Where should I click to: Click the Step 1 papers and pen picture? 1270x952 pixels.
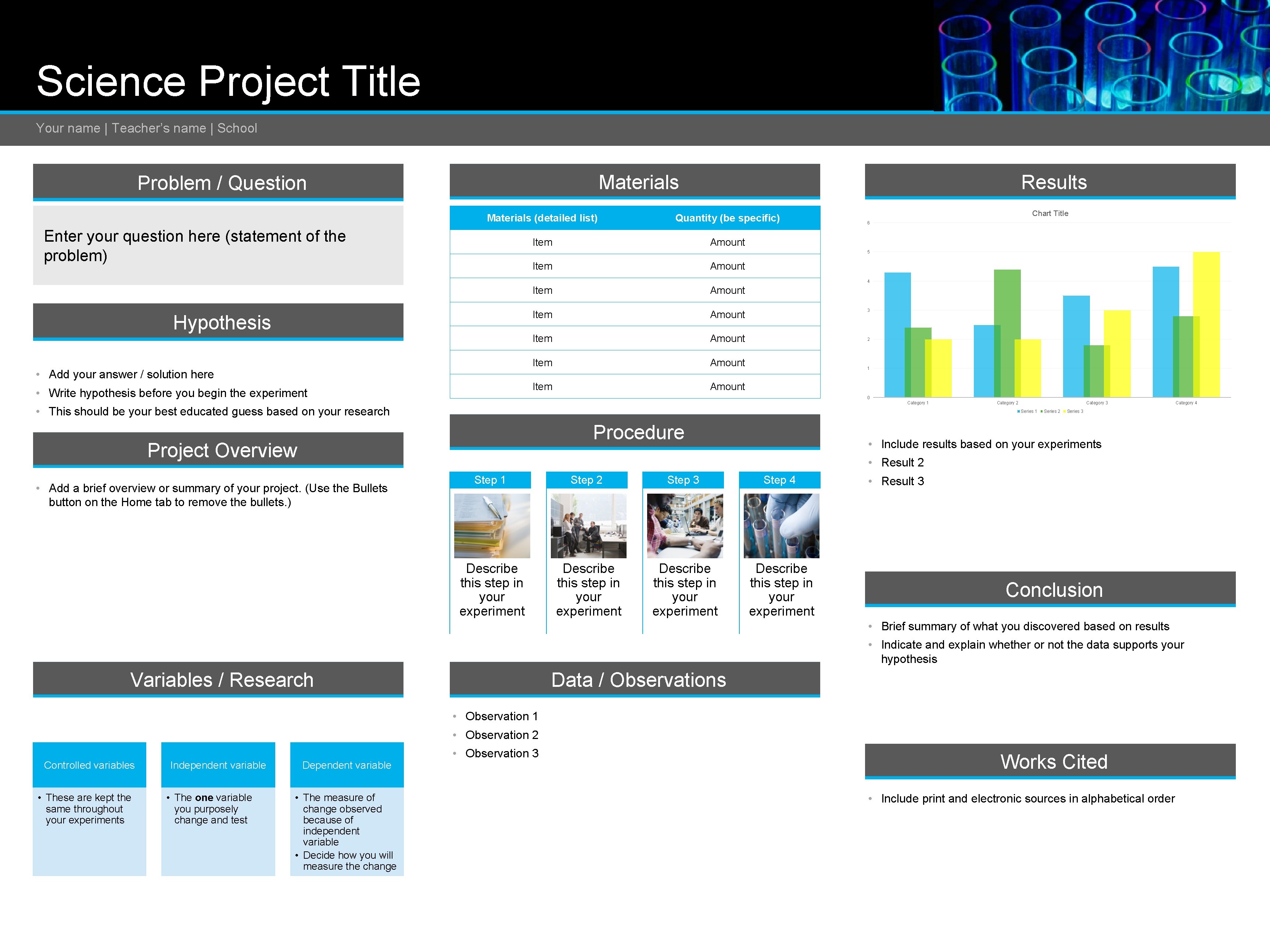(x=492, y=526)
